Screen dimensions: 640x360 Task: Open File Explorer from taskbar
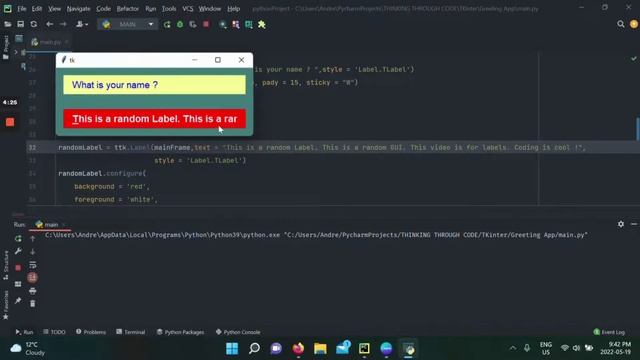tap(320, 349)
